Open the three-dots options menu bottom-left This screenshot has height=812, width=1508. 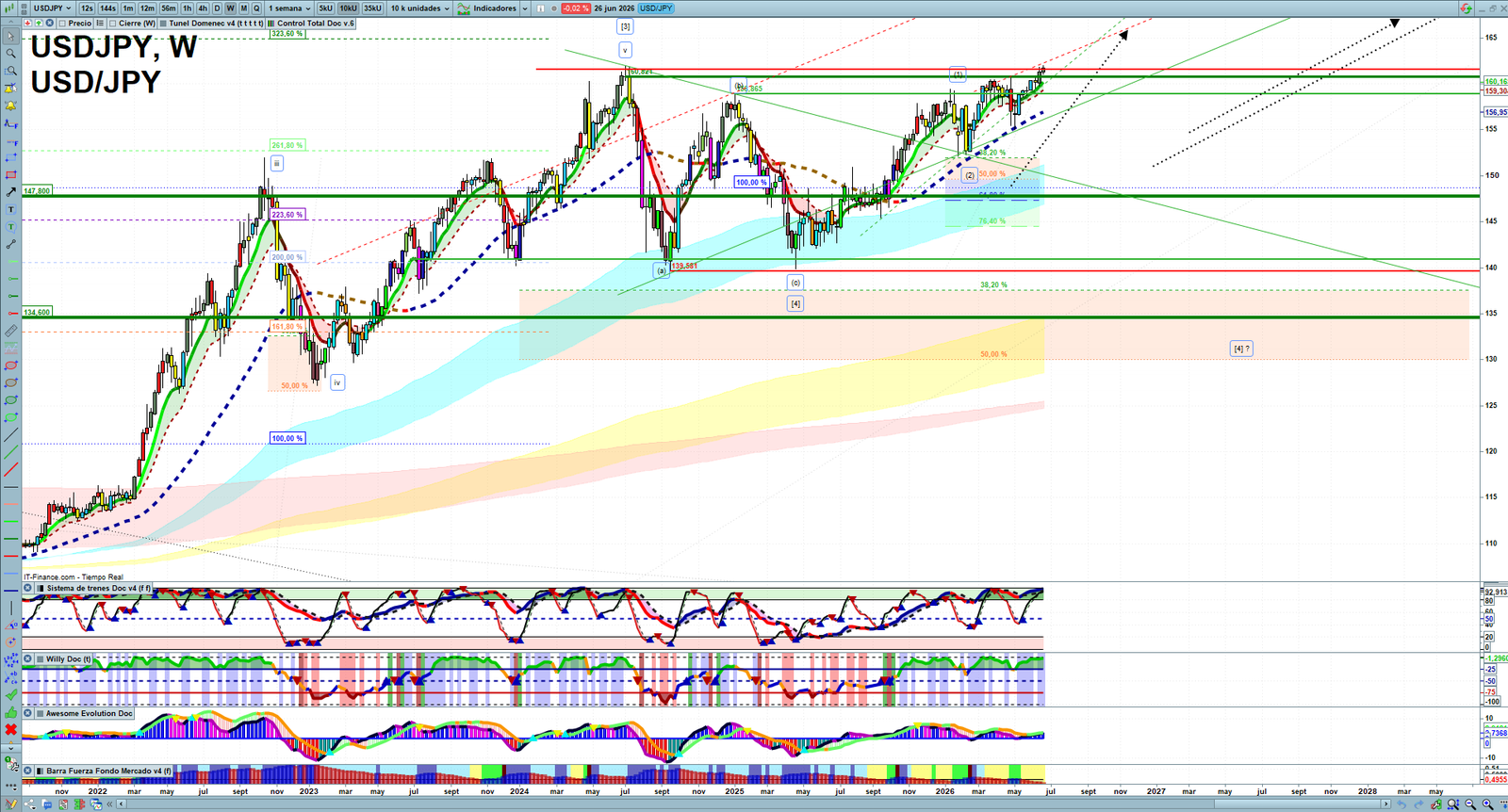coord(11,785)
